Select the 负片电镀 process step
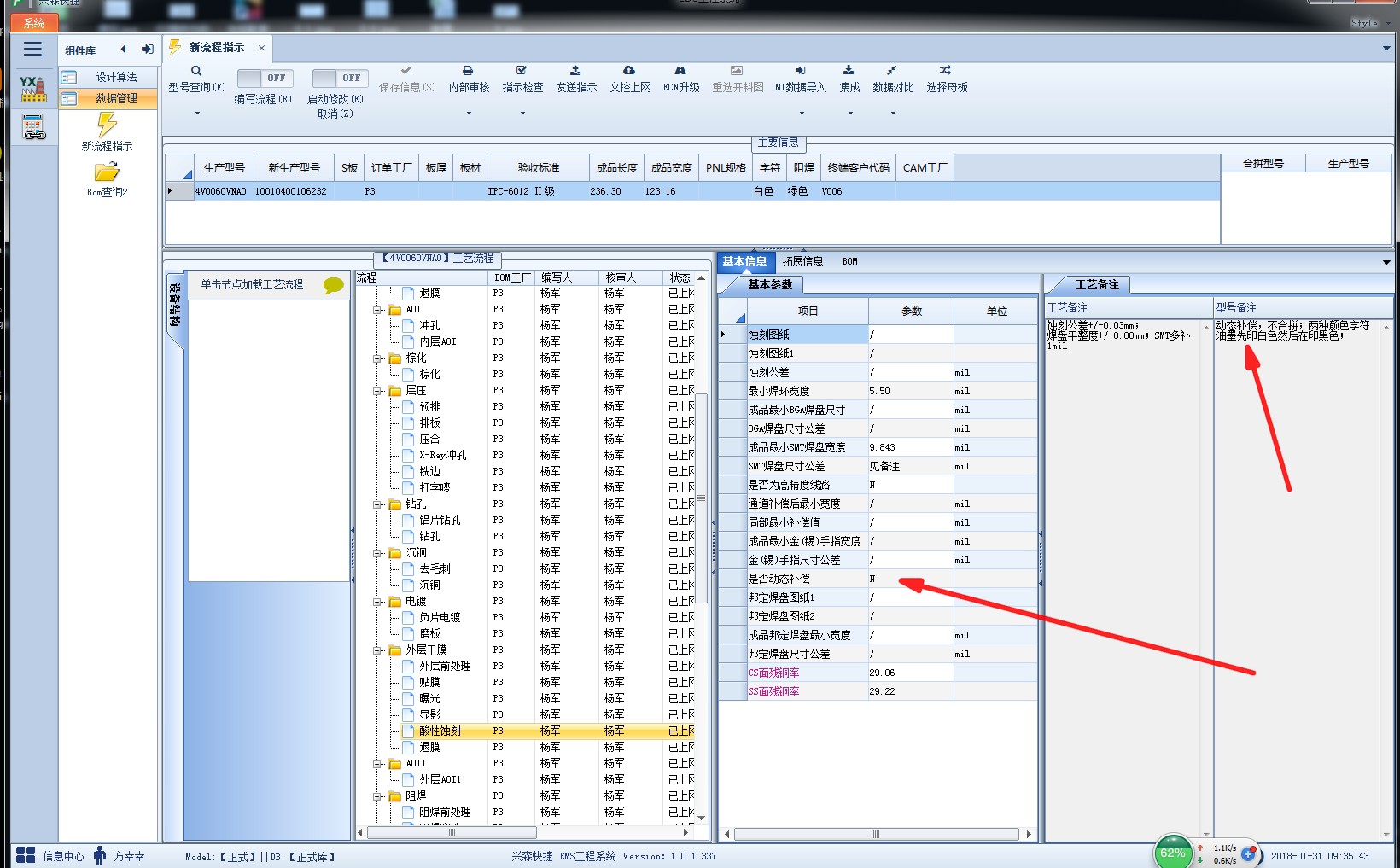1400x868 pixels. [x=440, y=618]
